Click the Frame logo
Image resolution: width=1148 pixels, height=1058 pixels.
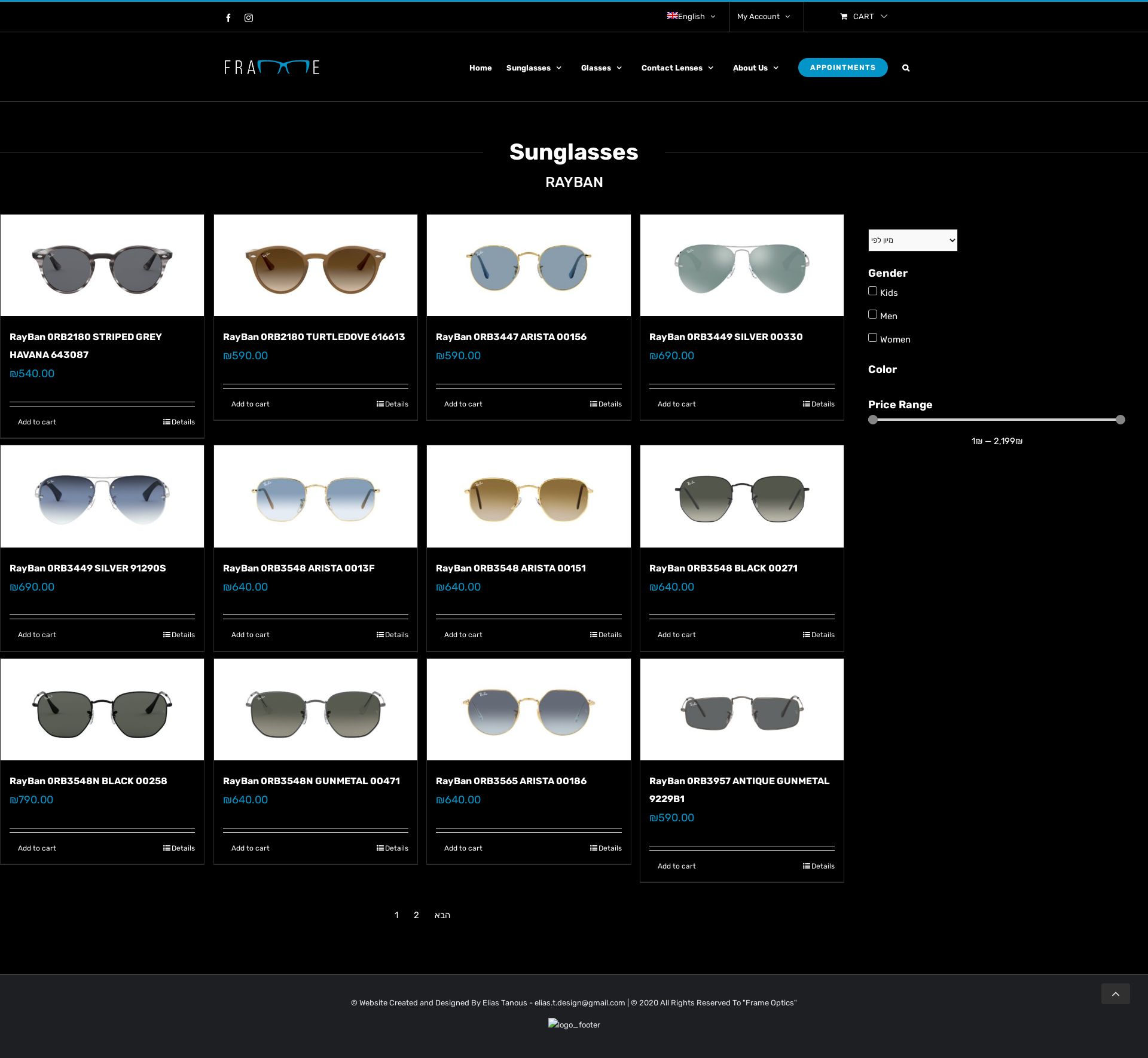click(272, 68)
